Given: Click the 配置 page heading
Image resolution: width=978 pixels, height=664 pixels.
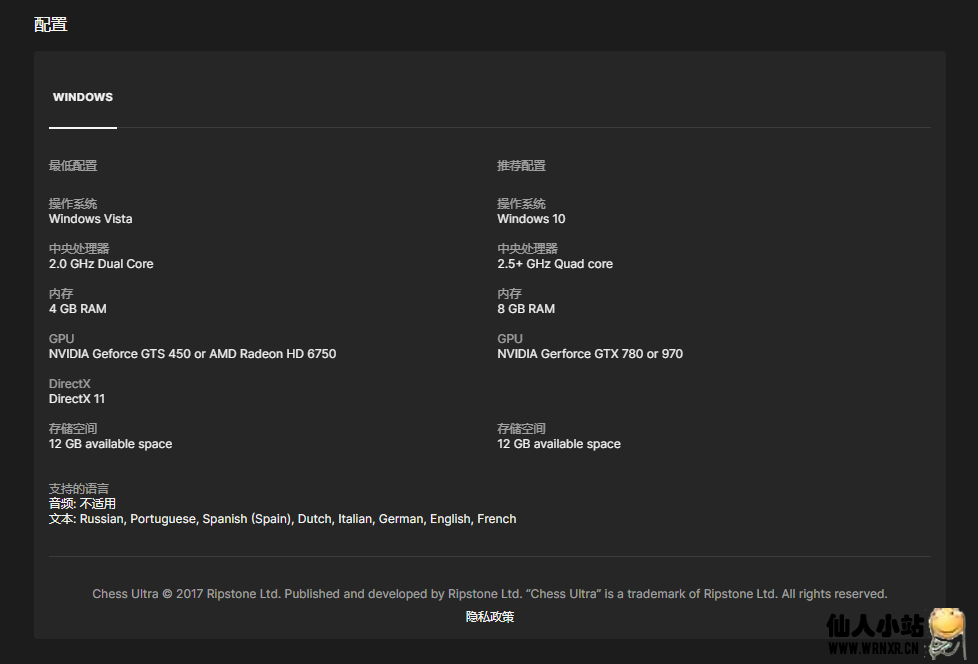Looking at the screenshot, I should pos(51,24).
